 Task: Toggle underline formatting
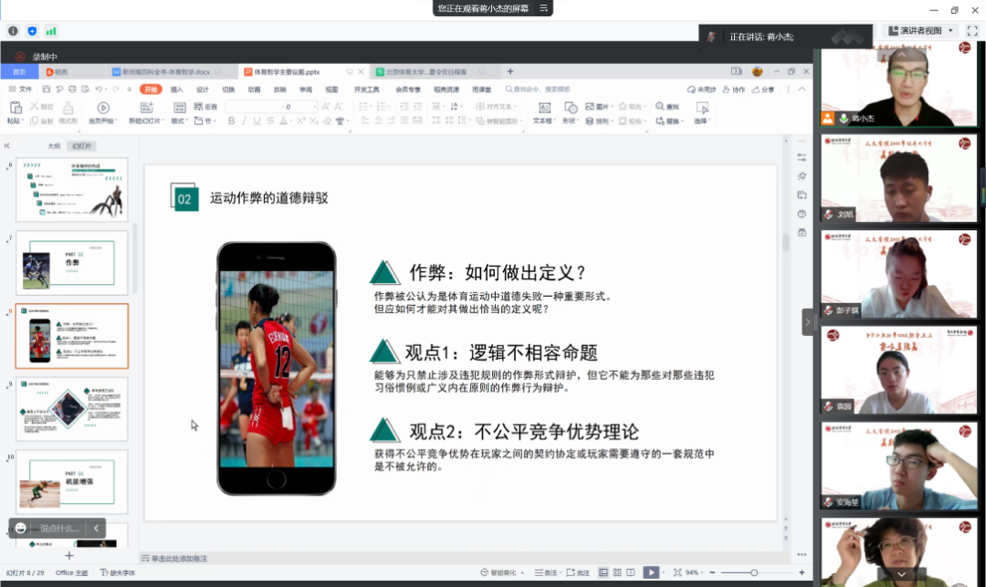point(256,119)
